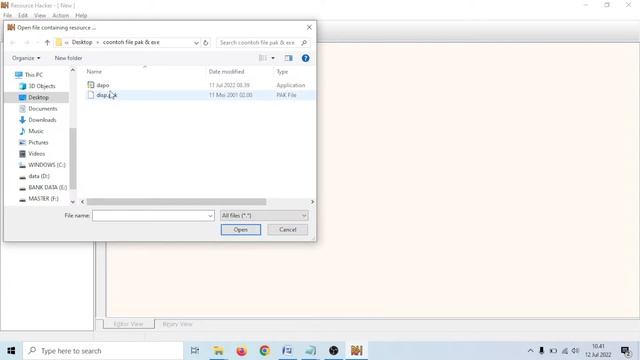
Task: Click the Open button
Action: click(x=241, y=230)
